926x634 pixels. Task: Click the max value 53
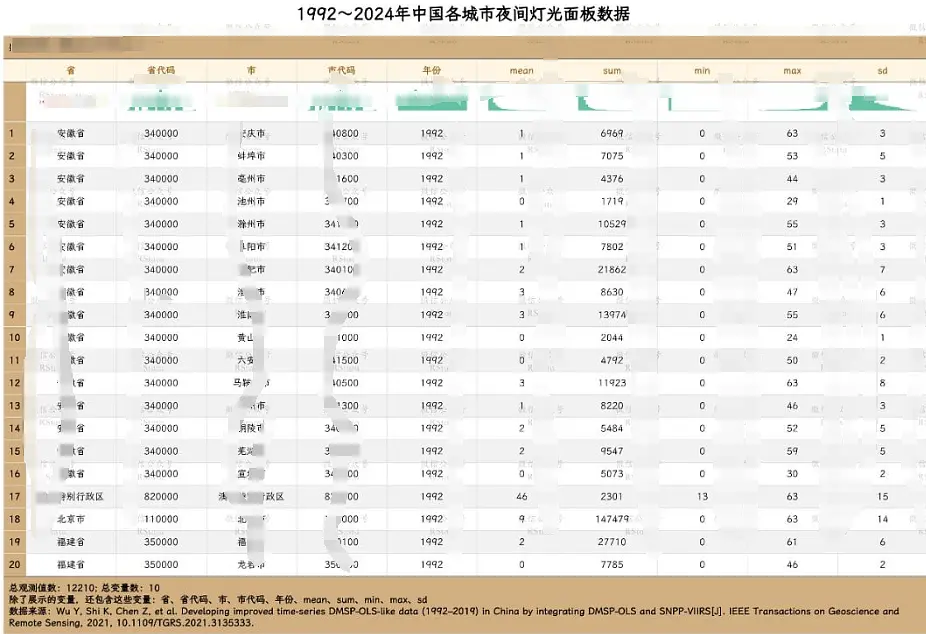792,156
